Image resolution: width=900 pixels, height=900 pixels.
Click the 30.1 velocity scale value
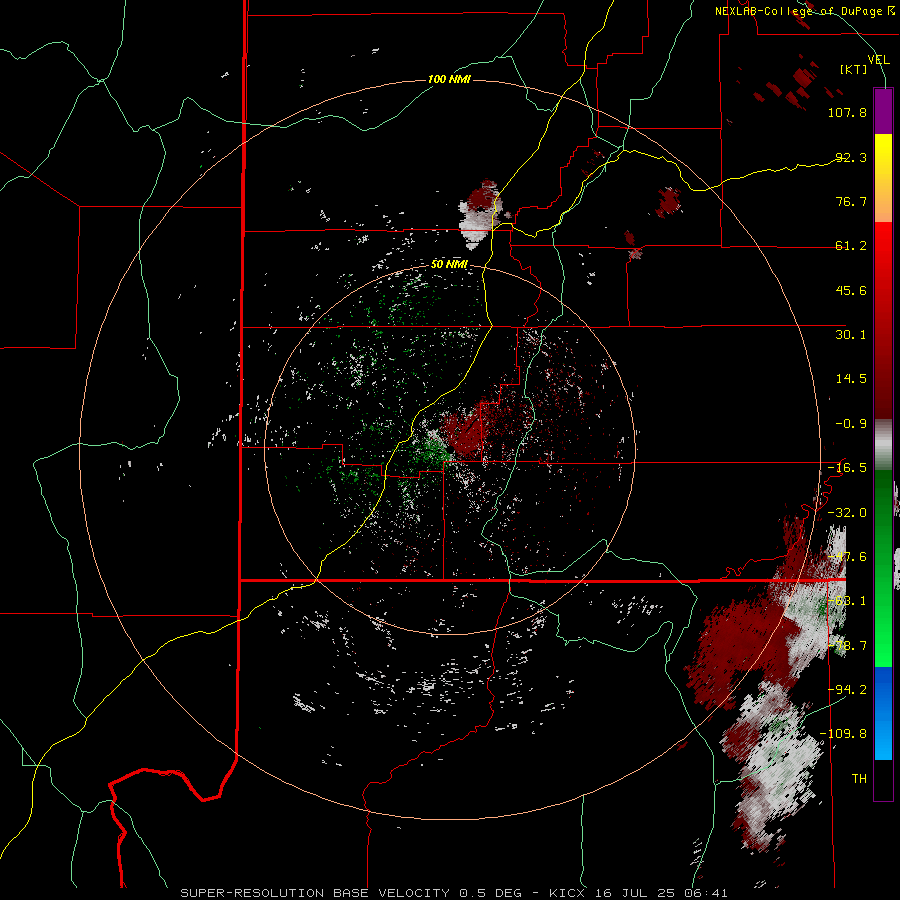(851, 335)
